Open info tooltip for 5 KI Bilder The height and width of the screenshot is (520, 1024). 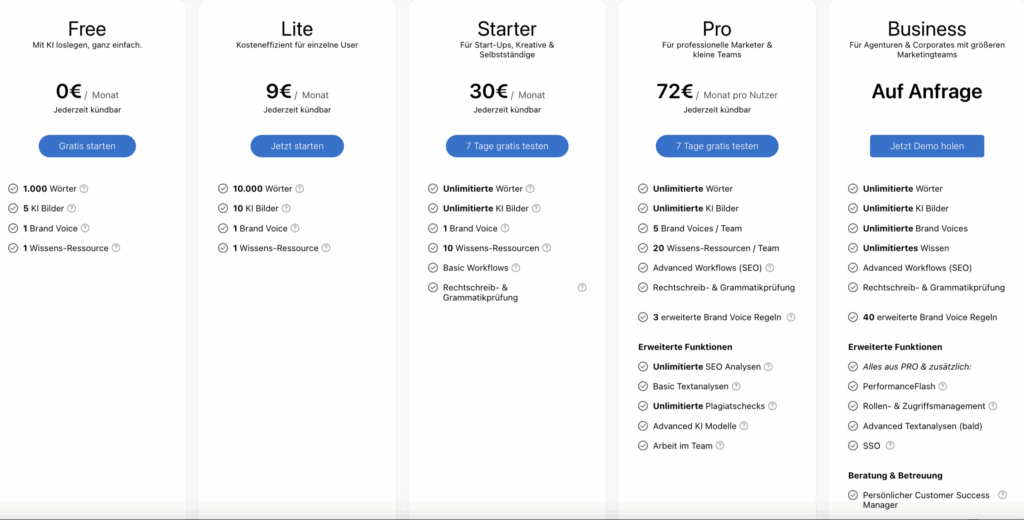(71, 208)
